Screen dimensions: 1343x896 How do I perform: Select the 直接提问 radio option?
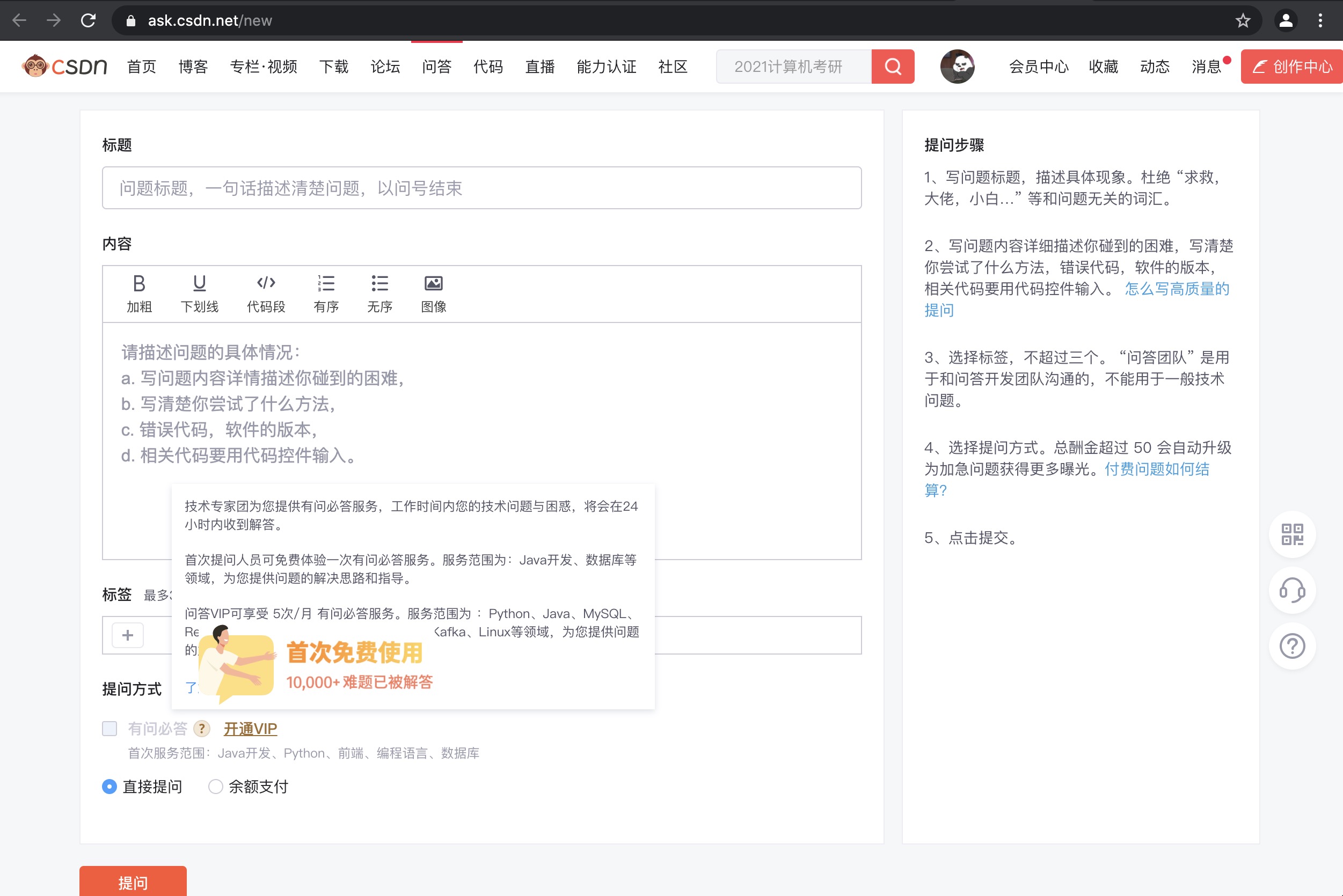(x=109, y=787)
